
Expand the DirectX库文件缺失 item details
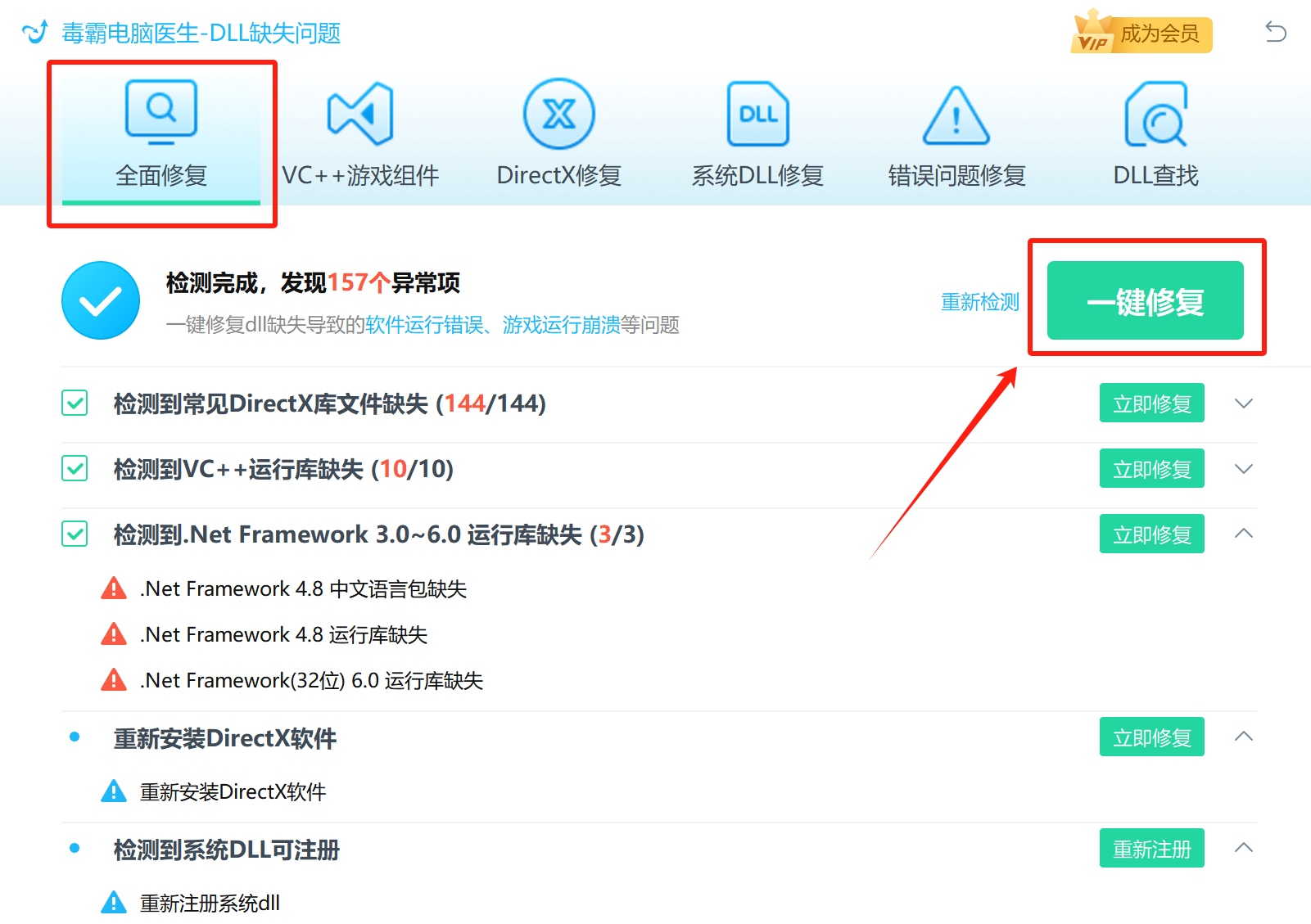(1243, 403)
